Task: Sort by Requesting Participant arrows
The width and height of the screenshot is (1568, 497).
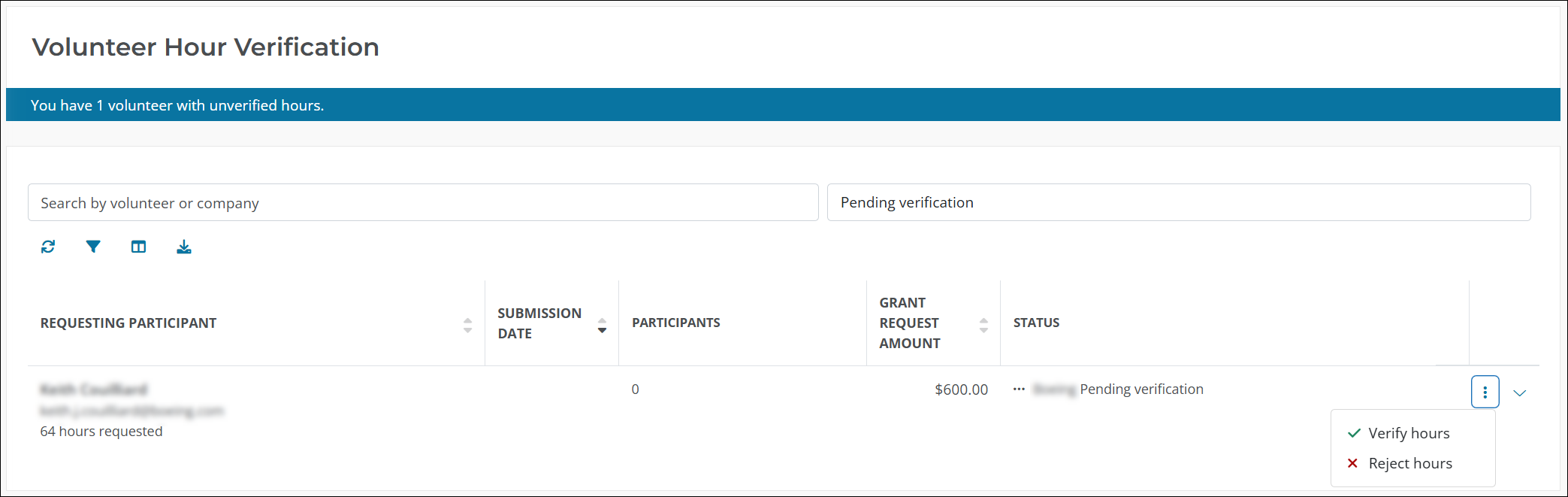Action: click(x=467, y=325)
